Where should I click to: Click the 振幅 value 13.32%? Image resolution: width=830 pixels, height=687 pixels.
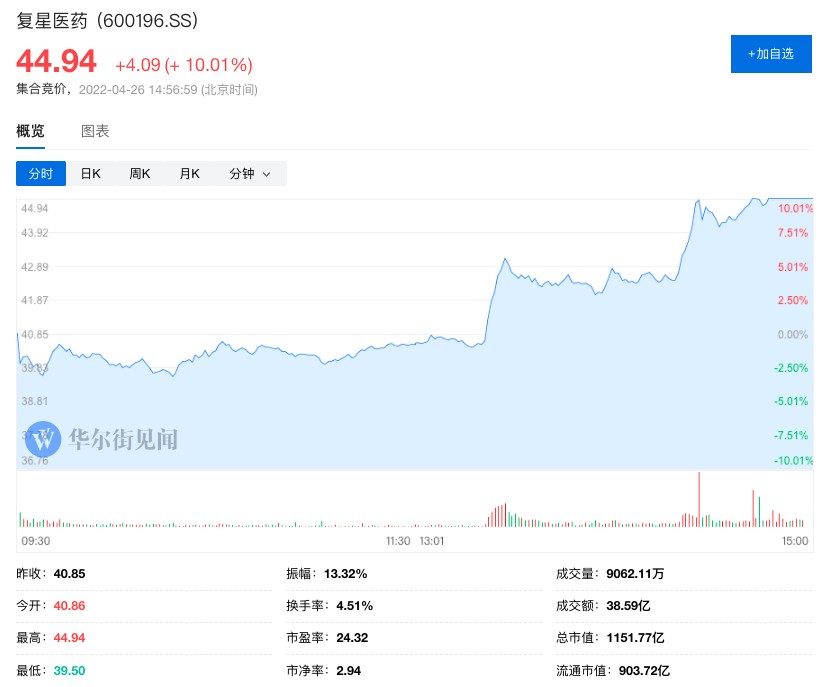coord(346,574)
